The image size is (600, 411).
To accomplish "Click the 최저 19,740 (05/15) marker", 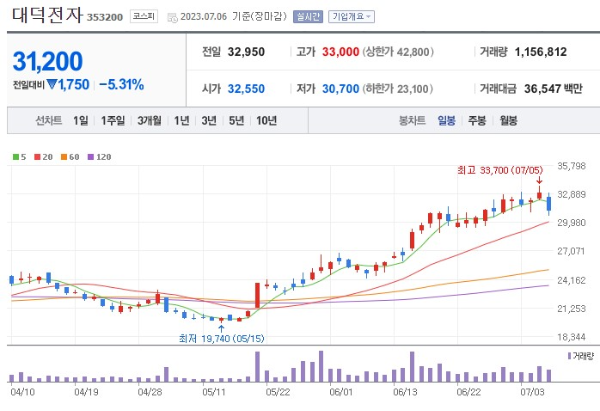I will pos(221,338).
